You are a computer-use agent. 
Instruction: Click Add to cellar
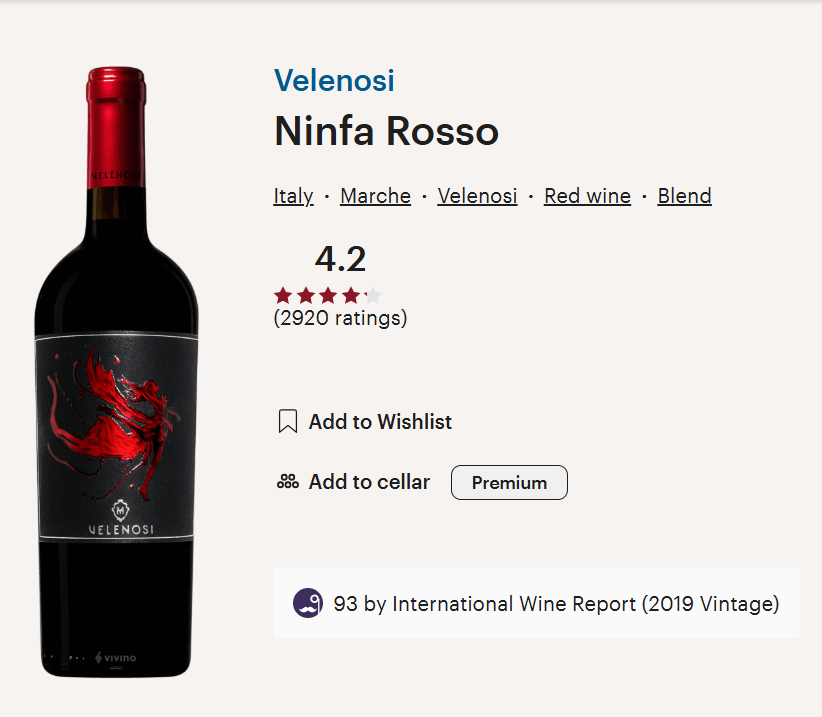(x=369, y=482)
